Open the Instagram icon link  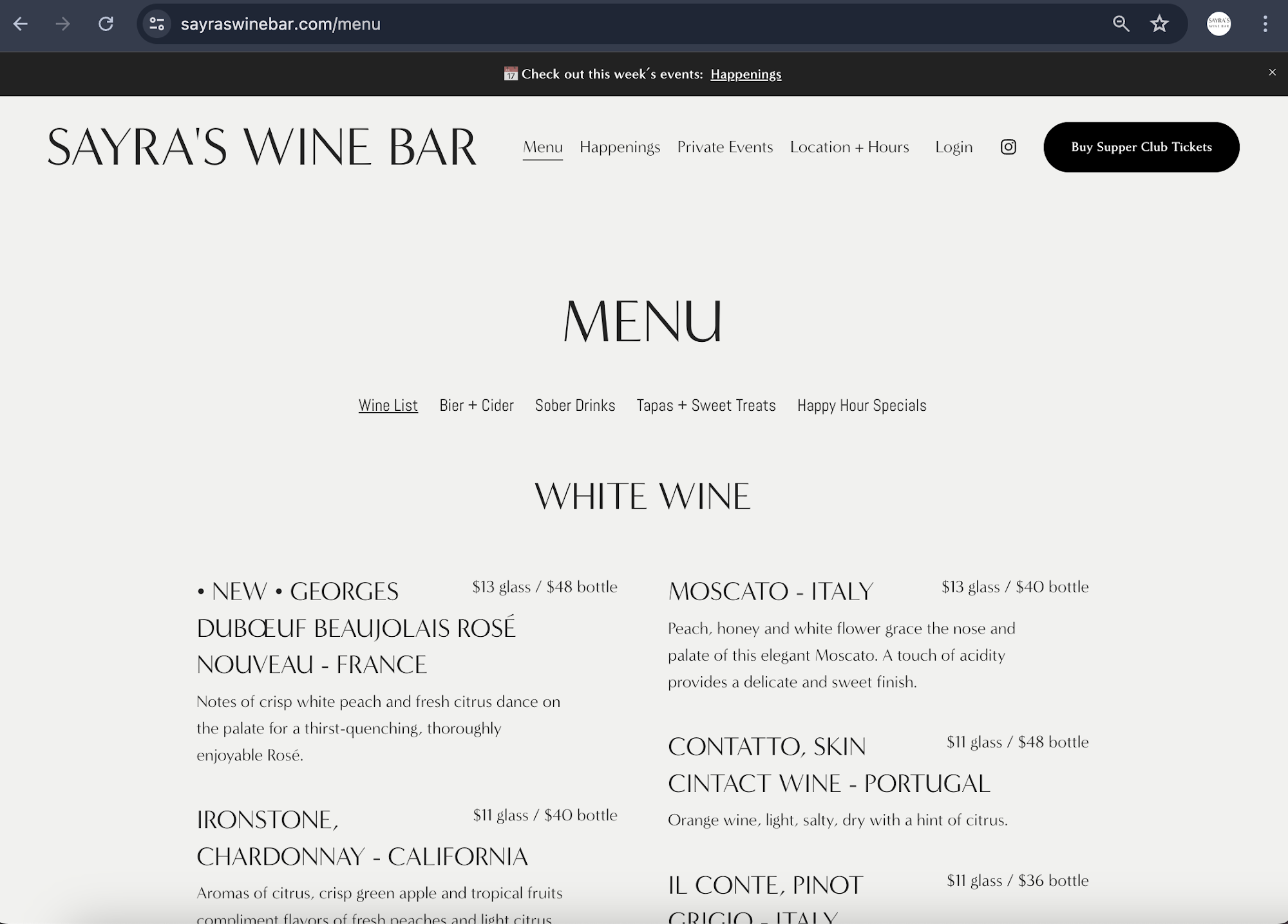pos(1008,147)
